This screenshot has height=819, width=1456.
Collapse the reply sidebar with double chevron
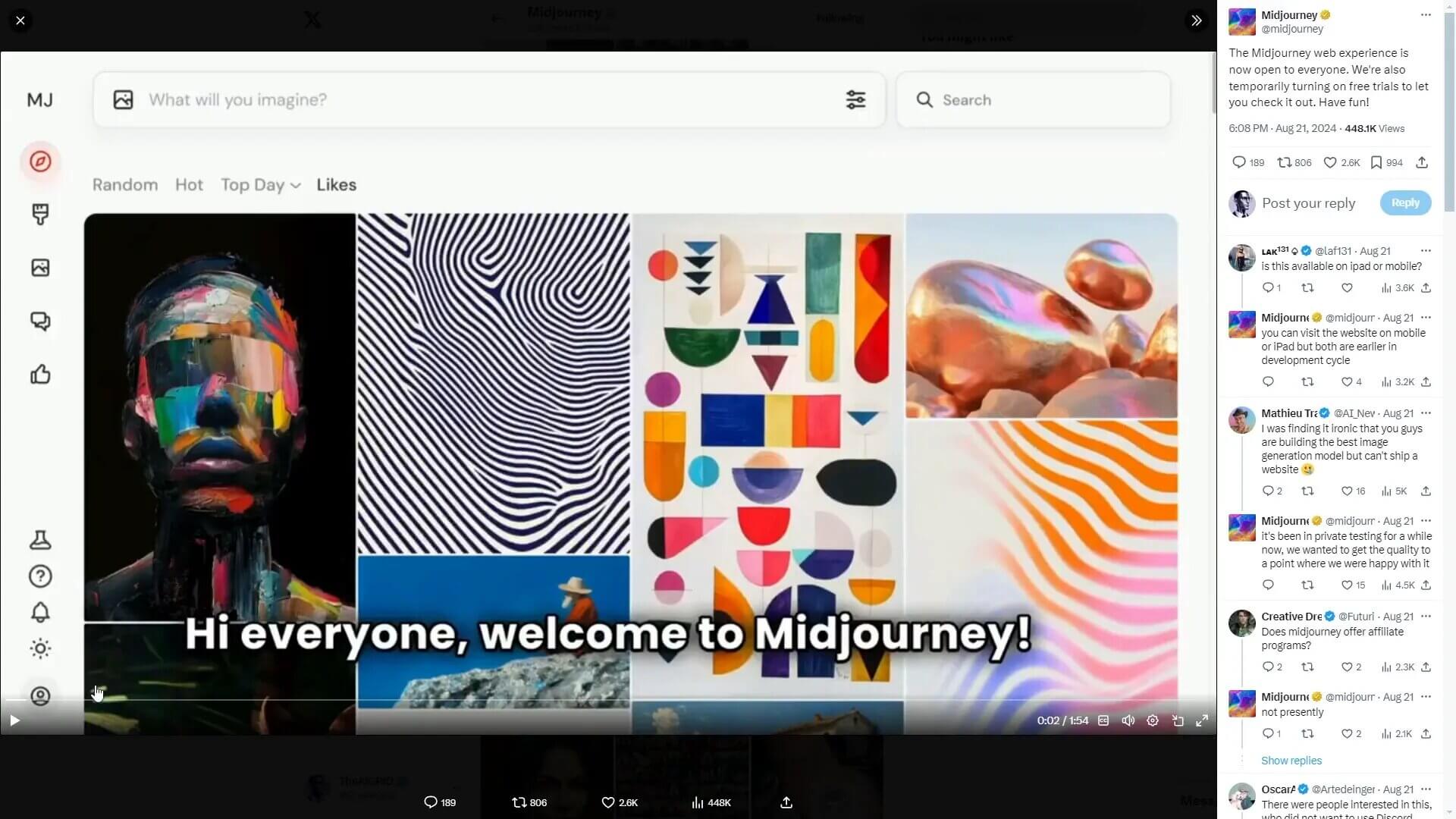1196,20
